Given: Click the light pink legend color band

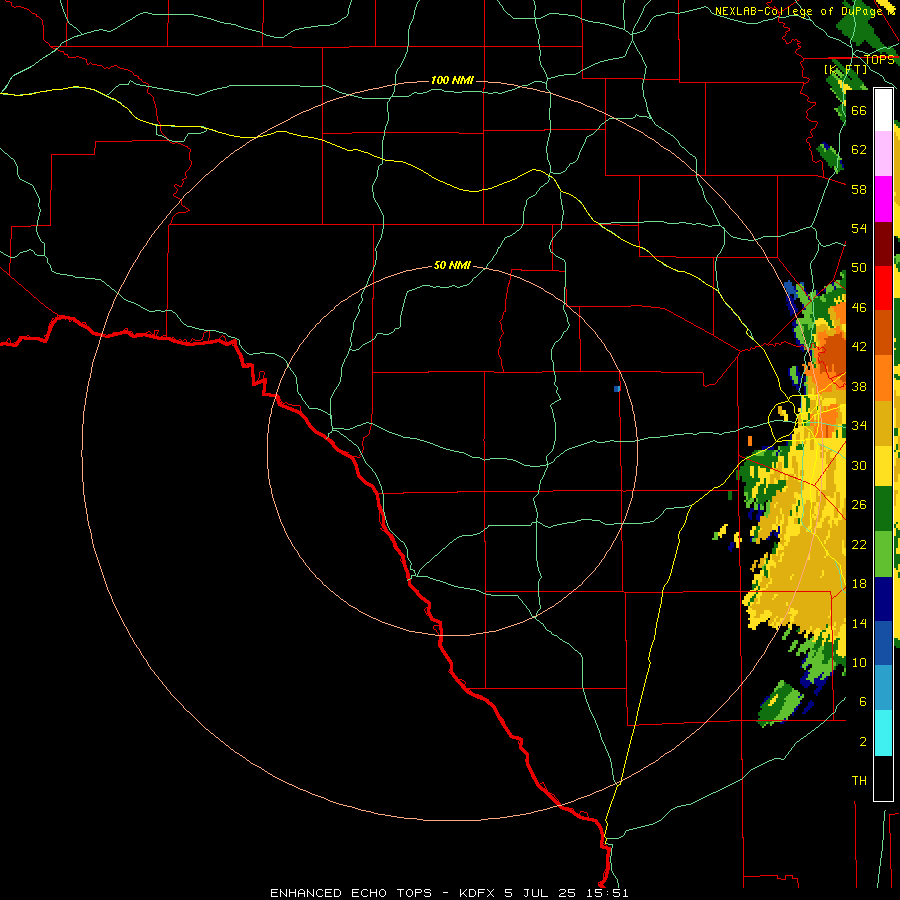Looking at the screenshot, I should 883,153.
